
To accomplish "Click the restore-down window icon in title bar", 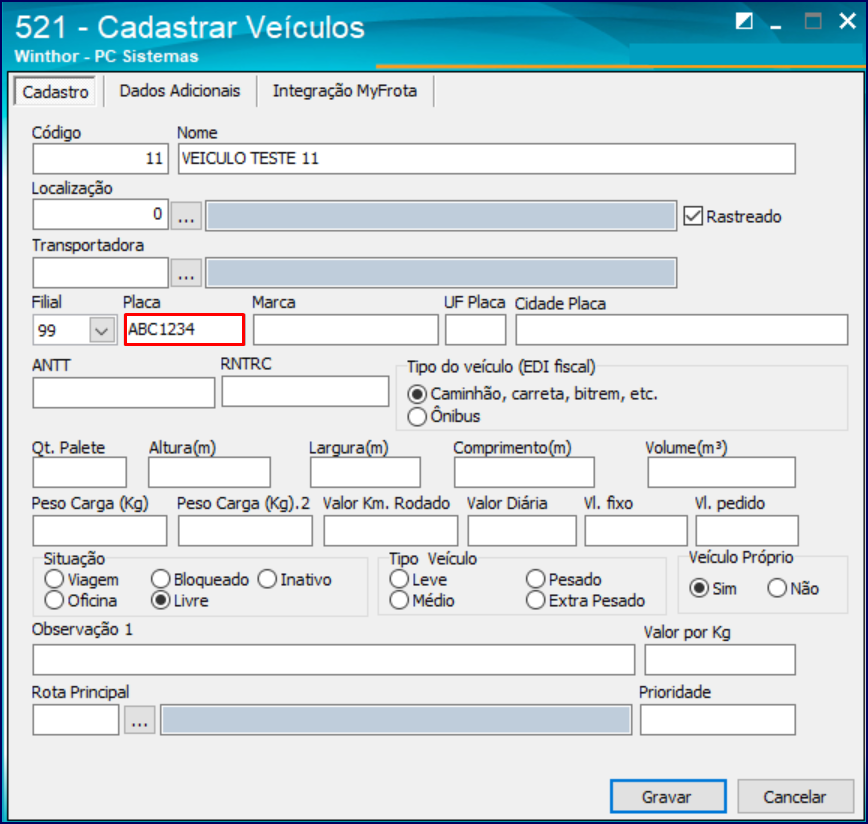I will pos(743,22).
